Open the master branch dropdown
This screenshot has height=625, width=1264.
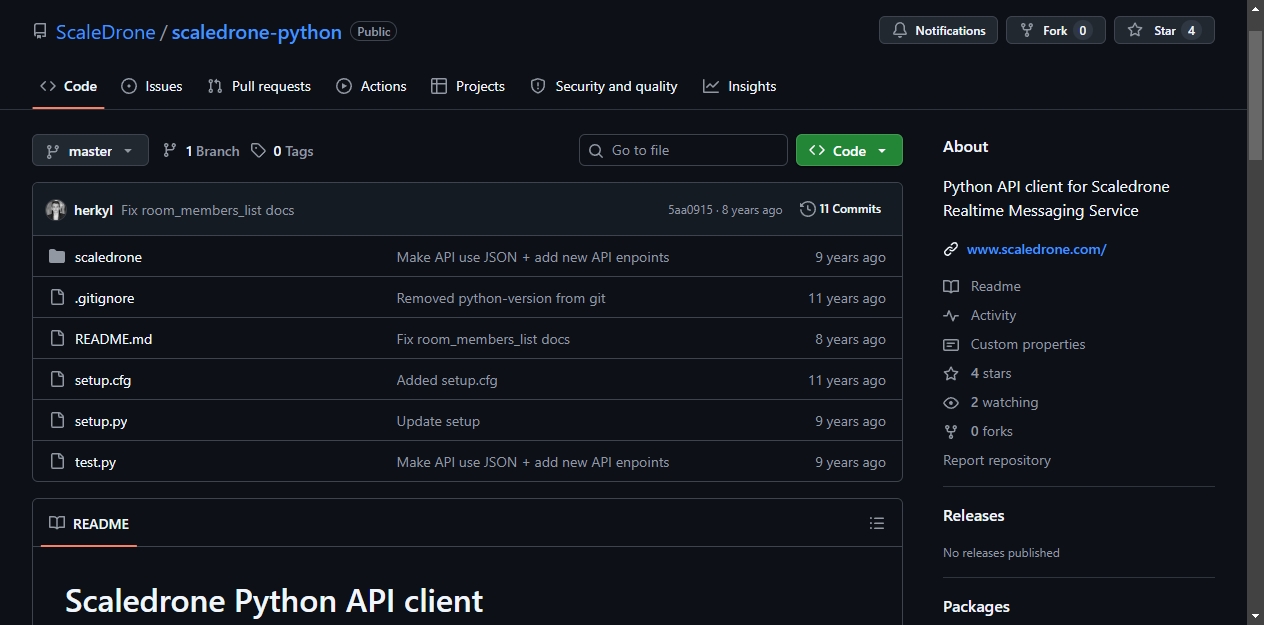pyautogui.click(x=90, y=151)
